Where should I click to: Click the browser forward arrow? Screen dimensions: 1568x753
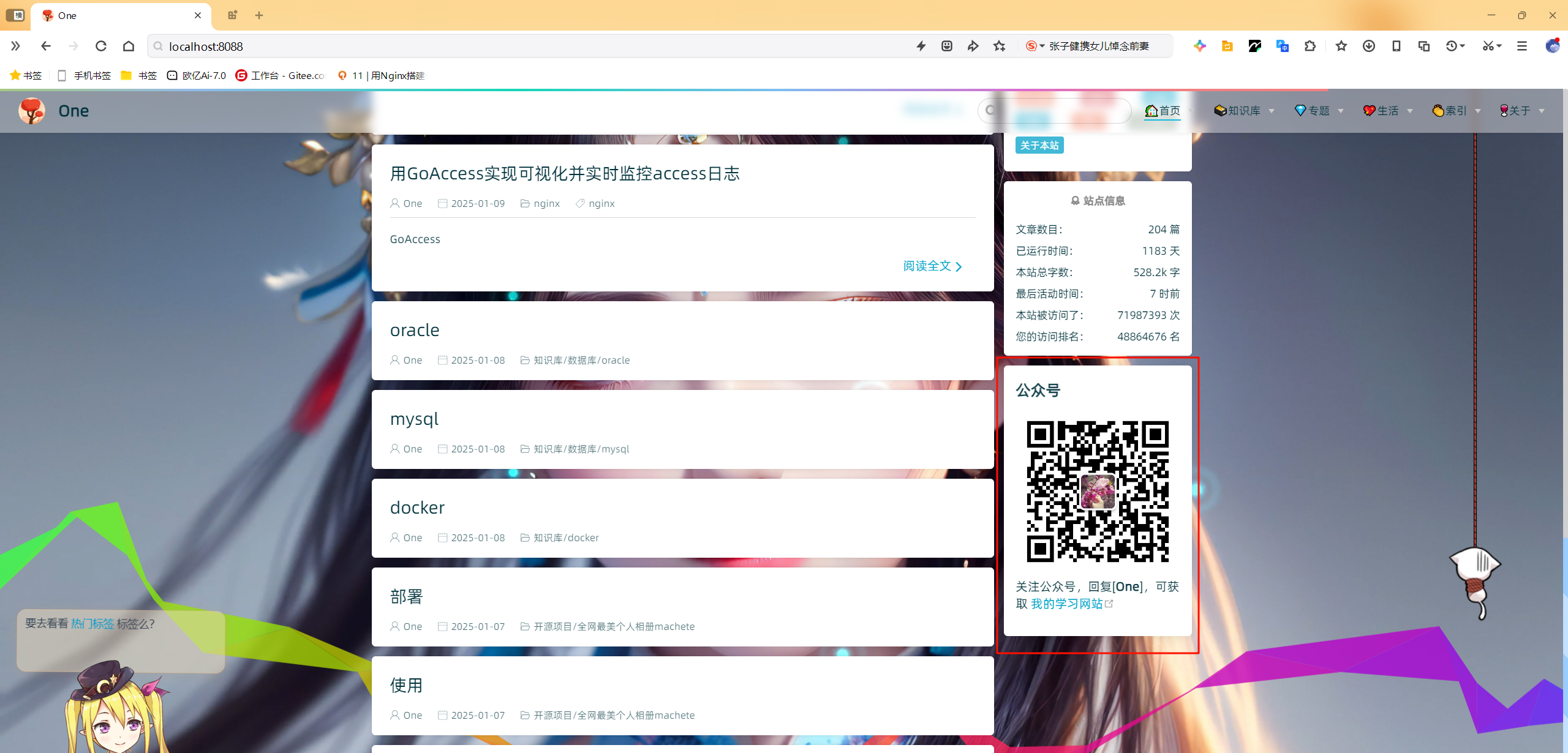[x=73, y=46]
